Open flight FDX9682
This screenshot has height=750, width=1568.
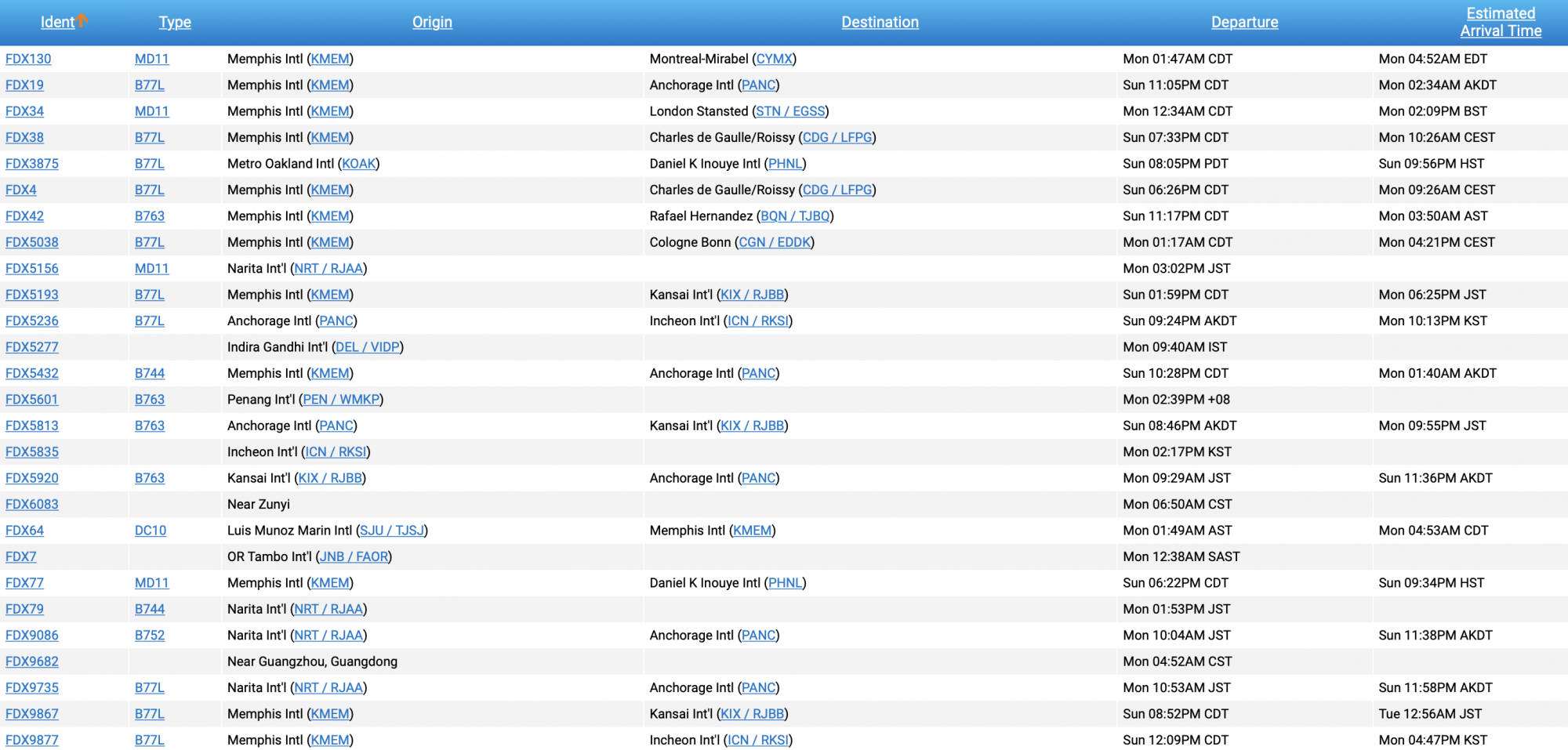pyautogui.click(x=32, y=661)
